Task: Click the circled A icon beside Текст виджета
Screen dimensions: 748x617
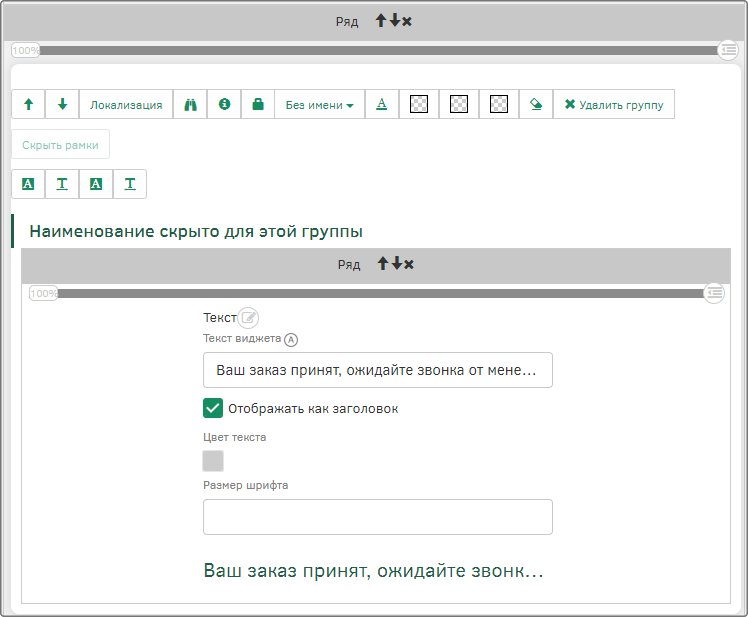Action: coord(291,340)
